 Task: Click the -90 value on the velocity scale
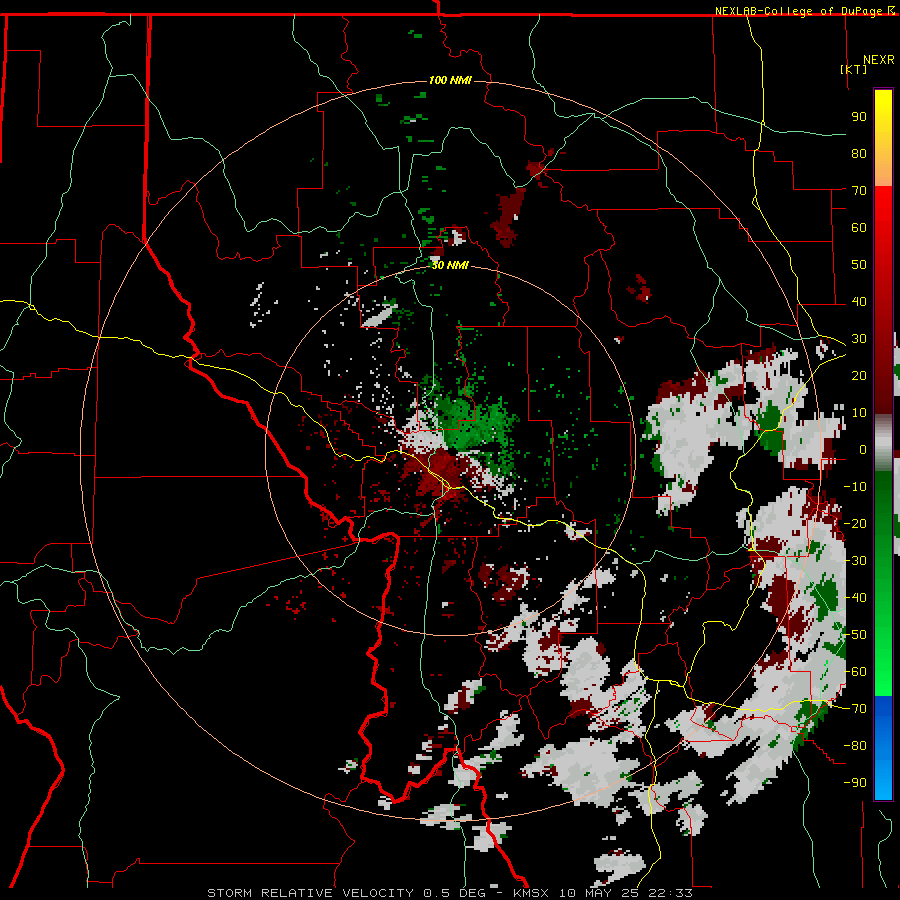(855, 783)
